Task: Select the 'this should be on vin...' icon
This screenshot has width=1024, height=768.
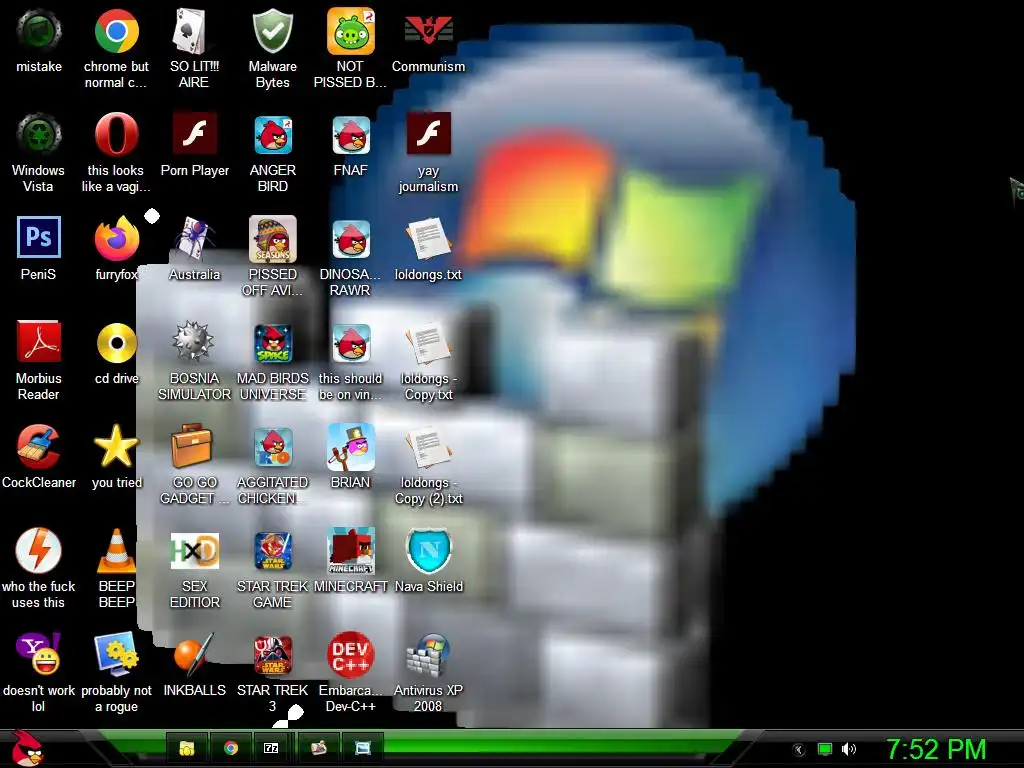Action: [351, 343]
